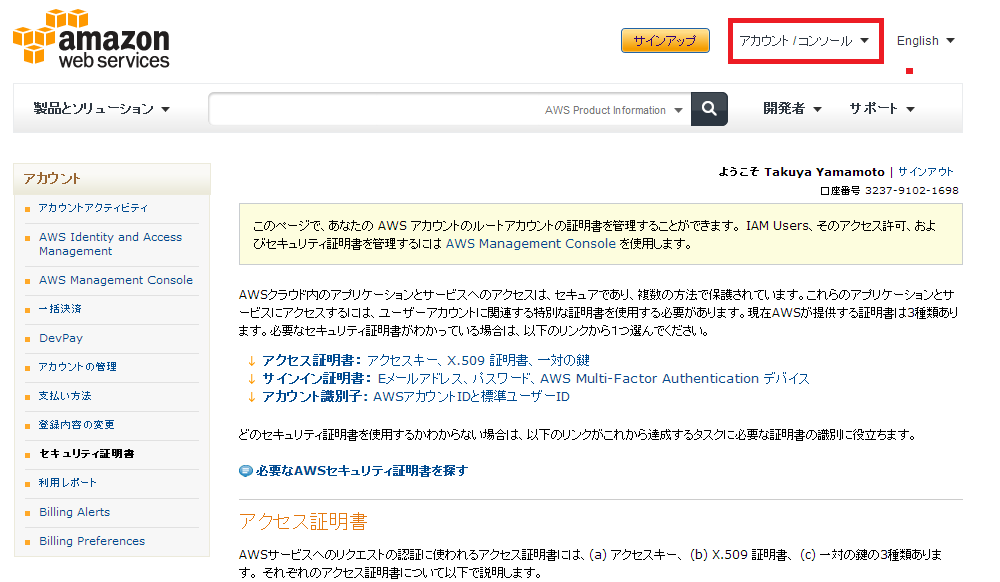Image resolution: width=1000 pixels, height=582 pixels.
Task: Select DevPay in sidebar
Action: click(x=61, y=338)
